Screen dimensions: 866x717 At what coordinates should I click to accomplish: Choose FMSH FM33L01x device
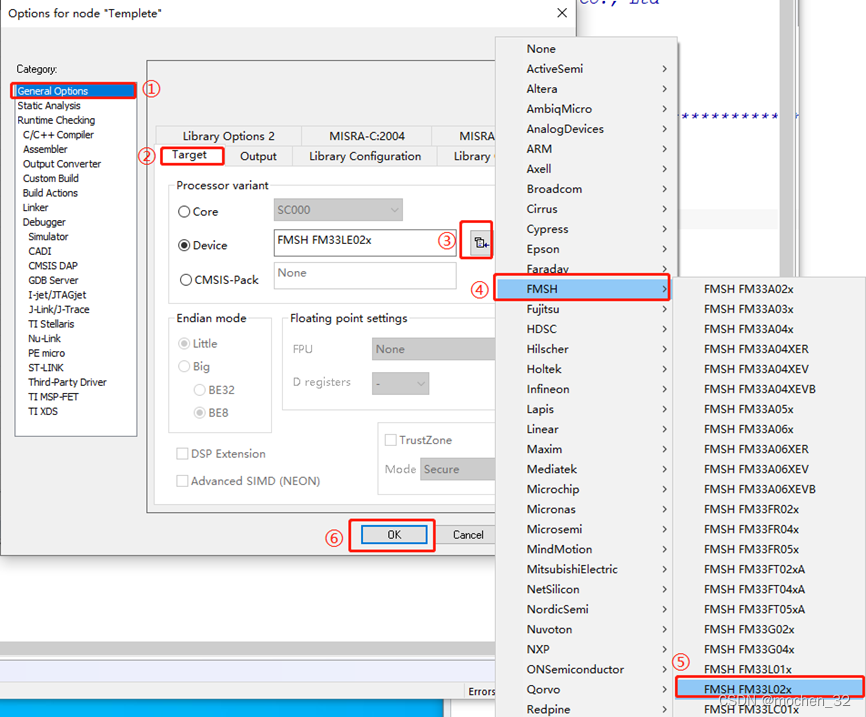tap(769, 669)
